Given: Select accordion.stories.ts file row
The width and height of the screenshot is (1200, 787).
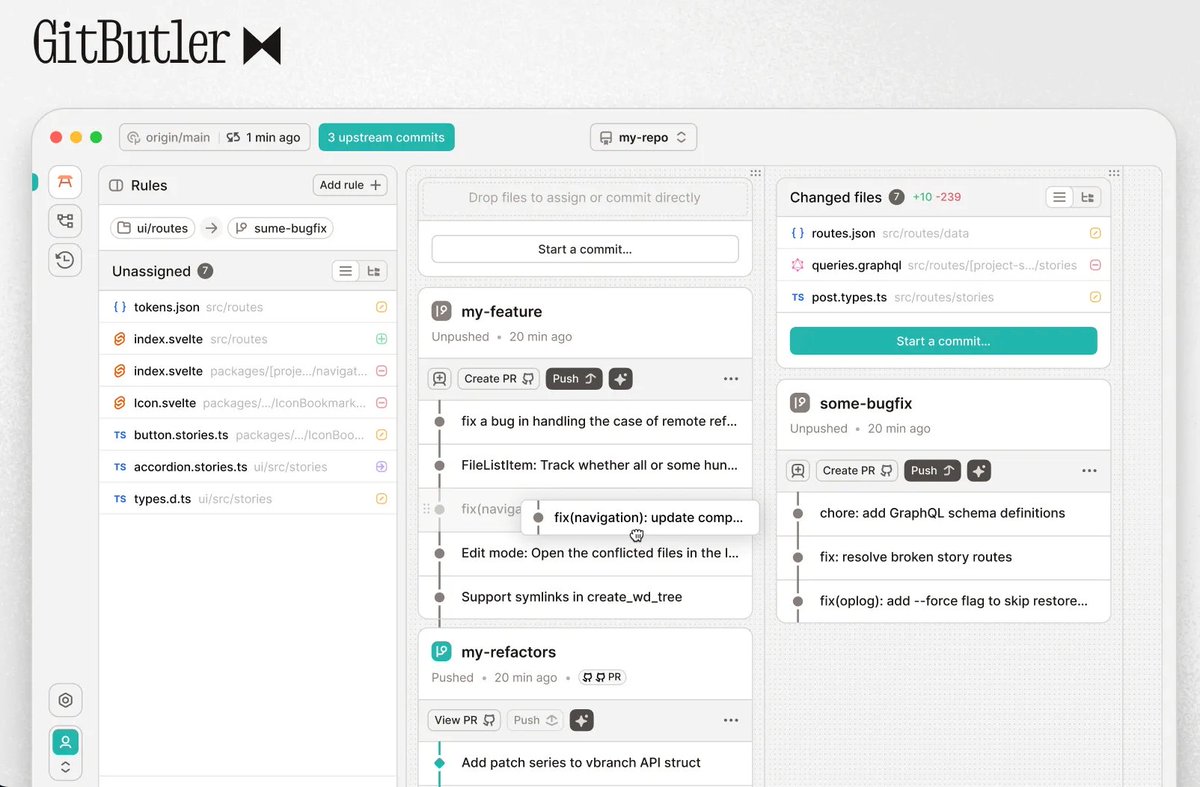Looking at the screenshot, I should (x=248, y=467).
